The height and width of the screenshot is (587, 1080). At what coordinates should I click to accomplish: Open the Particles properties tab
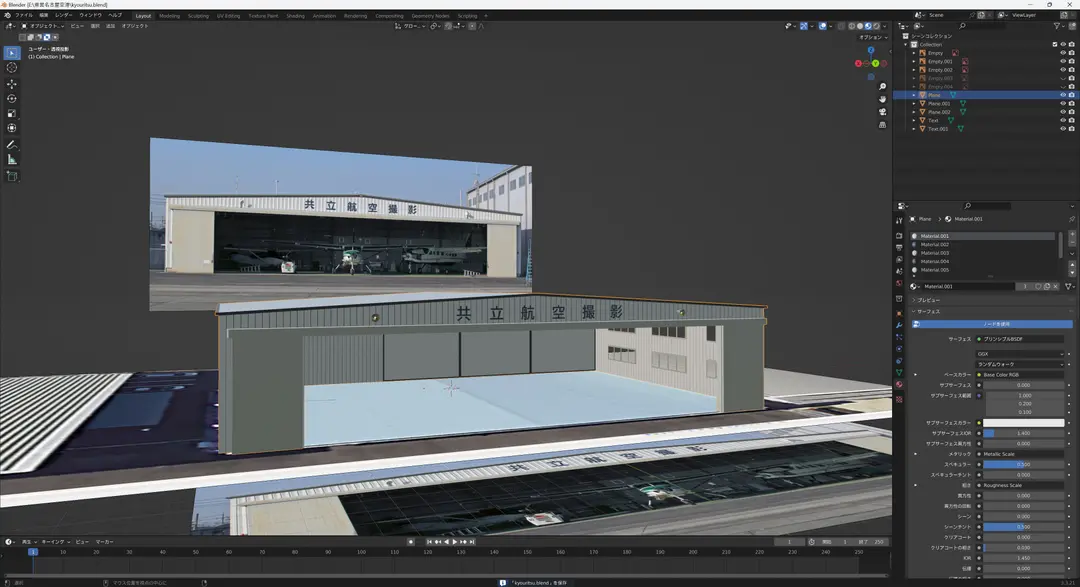pyautogui.click(x=899, y=337)
